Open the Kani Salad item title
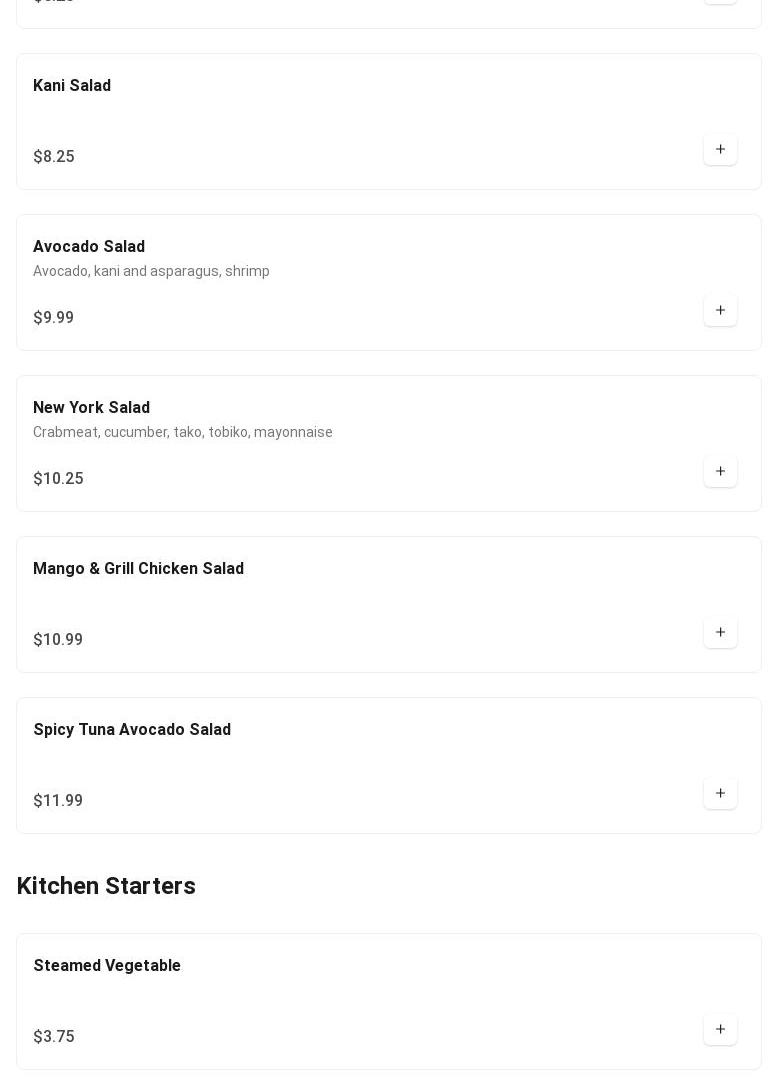The width and height of the screenshot is (778, 1092). coord(72,86)
